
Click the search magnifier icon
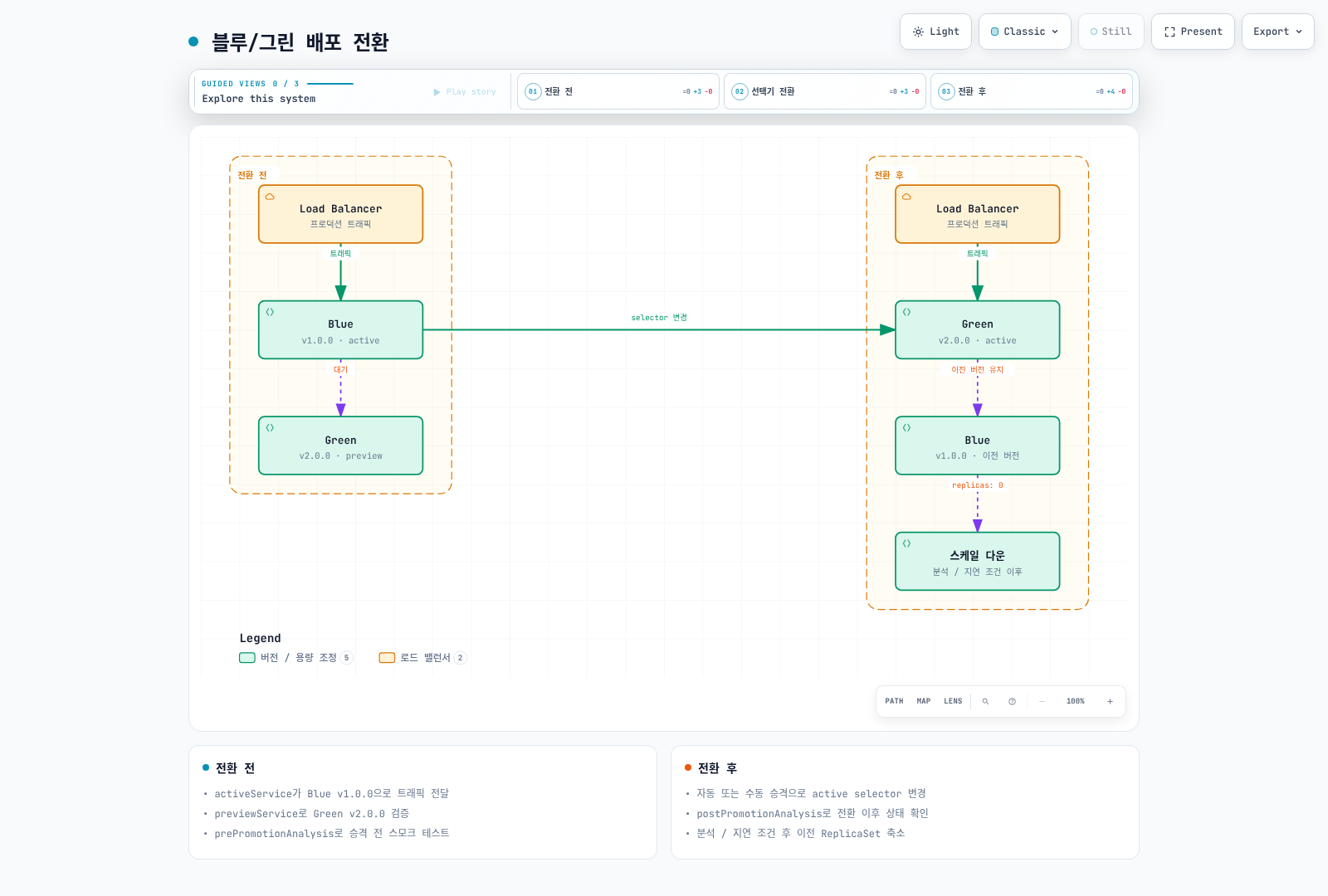pos(985,701)
